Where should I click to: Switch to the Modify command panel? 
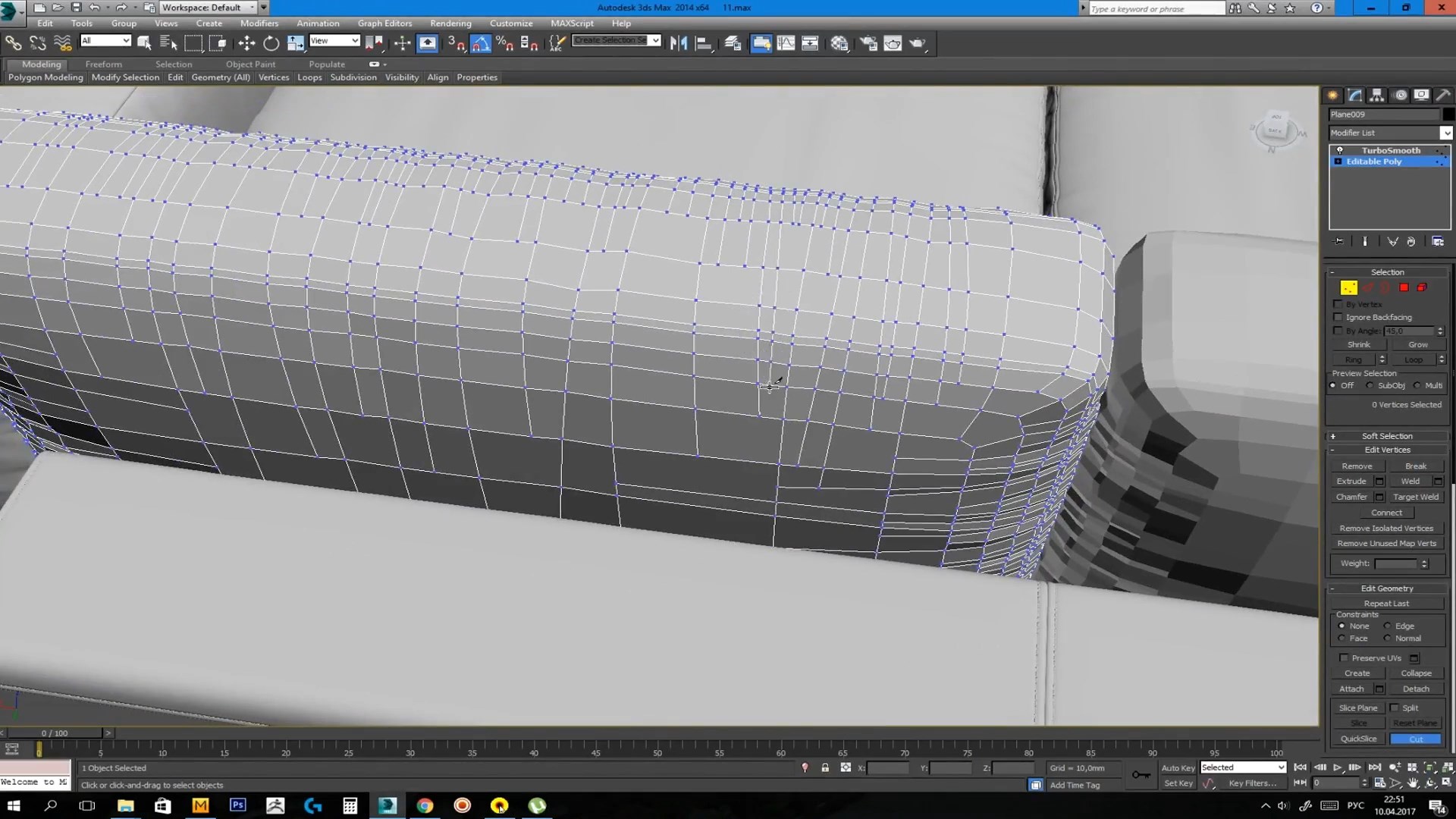point(1354,95)
